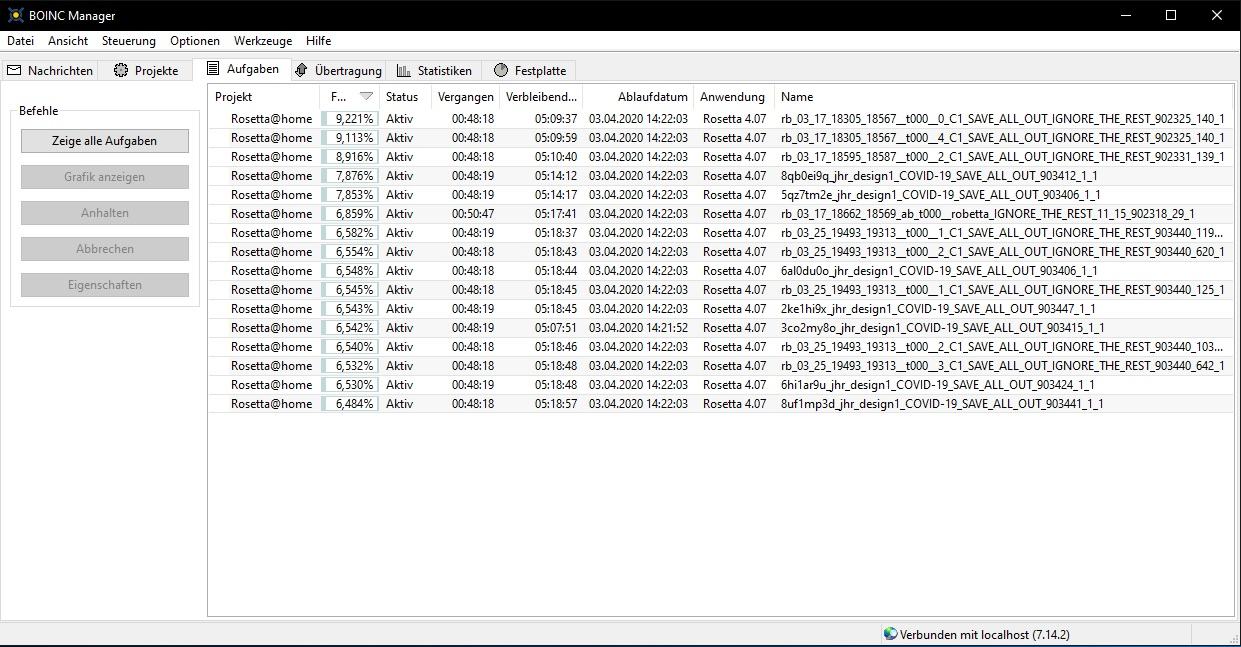1241x647 pixels.
Task: Click the Aktiv status in the 6,532% row
Action: pyautogui.click(x=399, y=366)
